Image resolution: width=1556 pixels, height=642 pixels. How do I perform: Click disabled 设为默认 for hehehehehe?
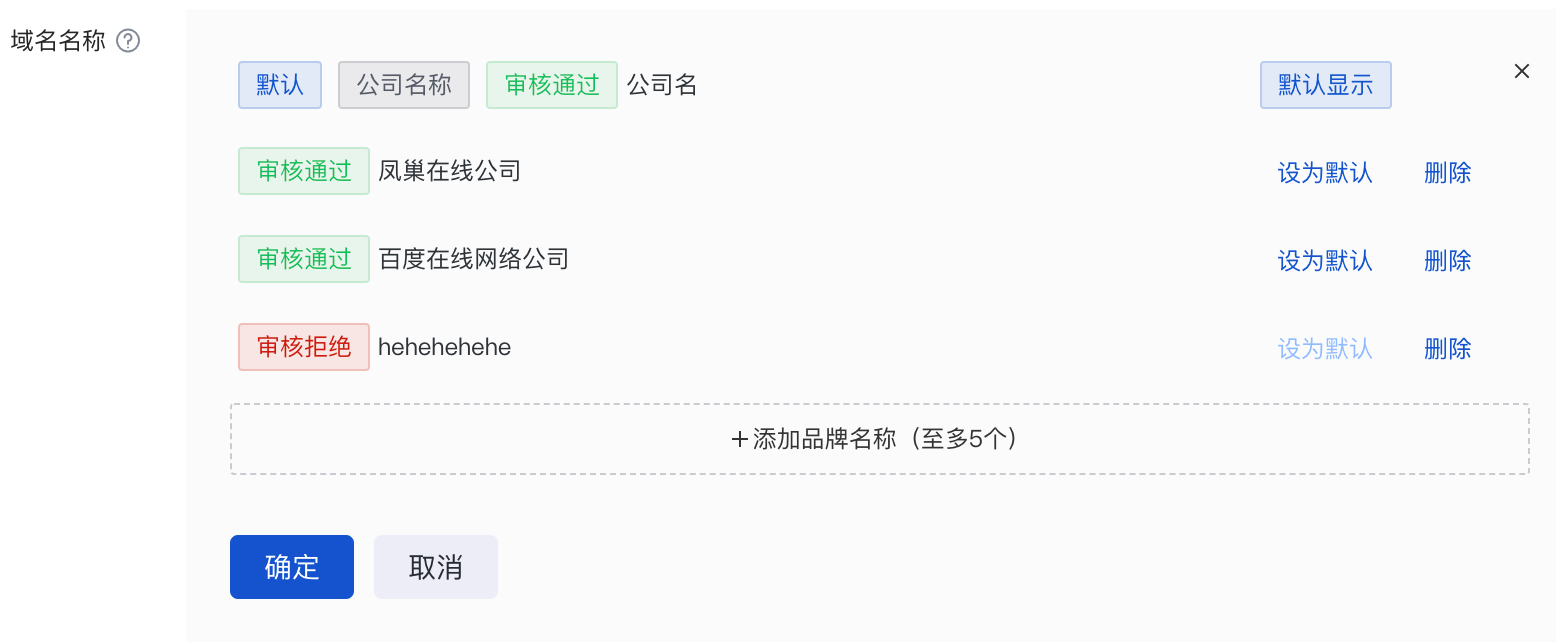tap(1325, 349)
